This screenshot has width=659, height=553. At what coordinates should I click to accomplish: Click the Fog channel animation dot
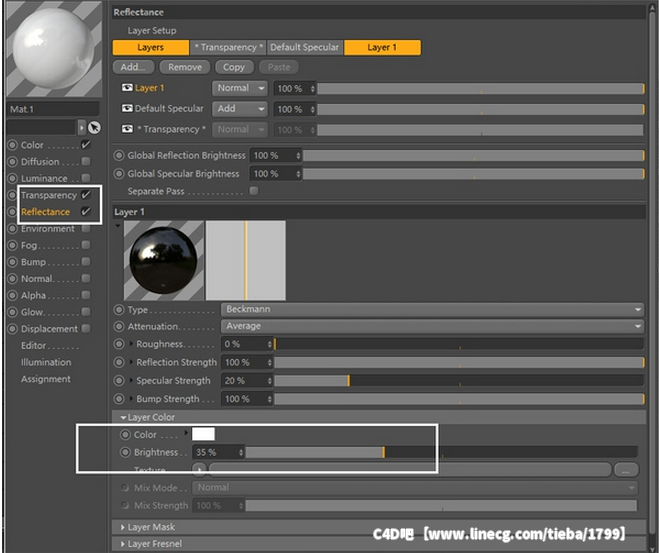[x=13, y=245]
